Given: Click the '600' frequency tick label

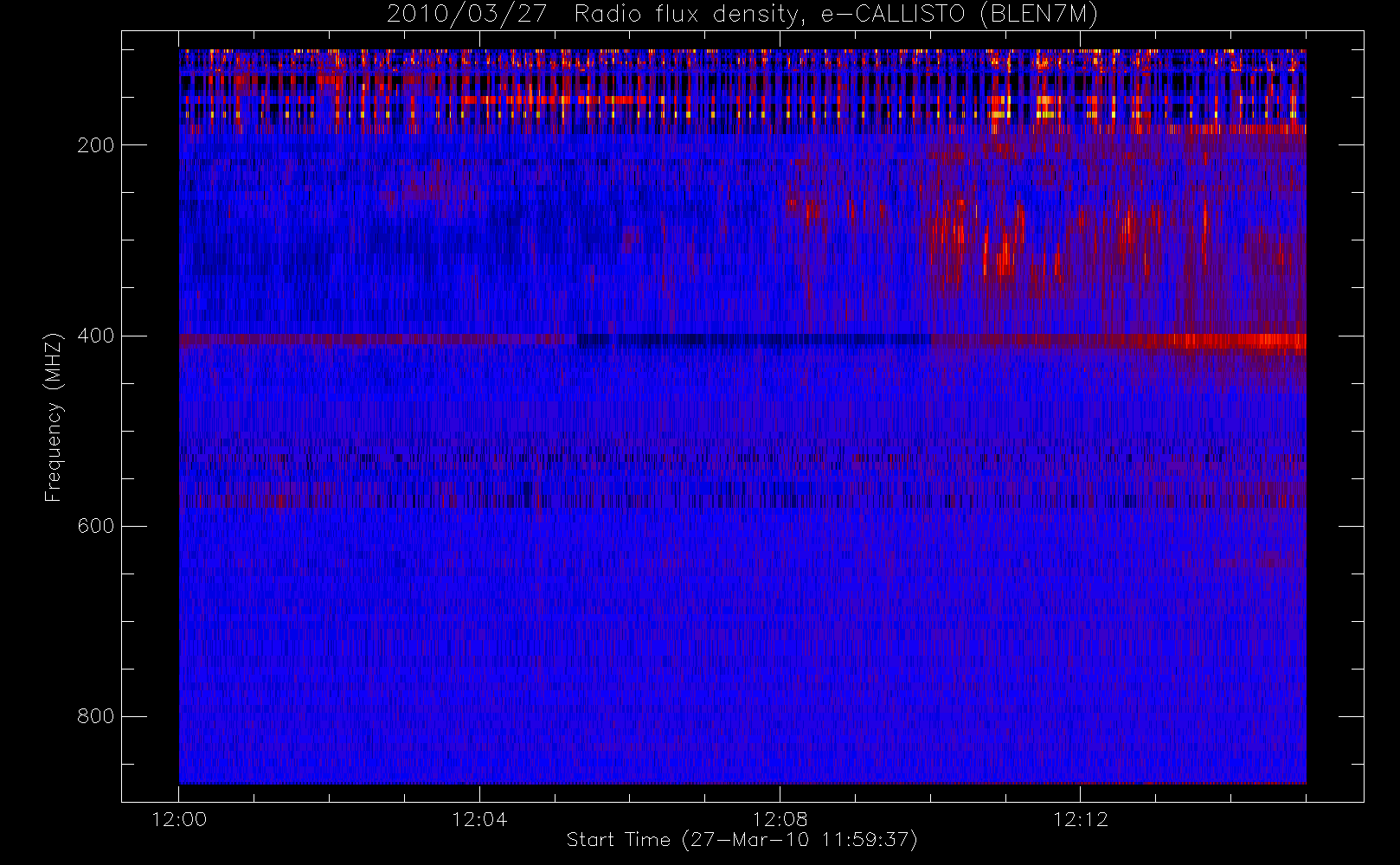Looking at the screenshot, I should 95,526.
